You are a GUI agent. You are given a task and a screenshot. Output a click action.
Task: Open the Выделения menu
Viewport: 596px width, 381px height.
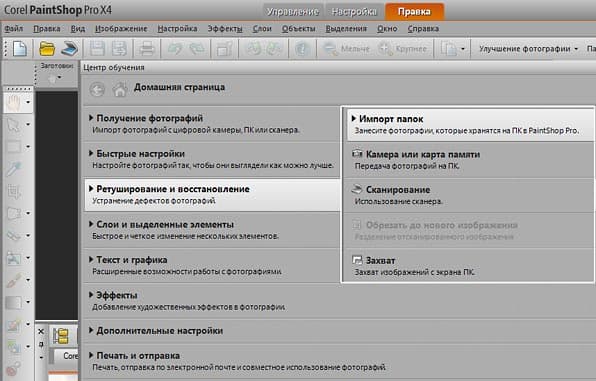point(346,29)
